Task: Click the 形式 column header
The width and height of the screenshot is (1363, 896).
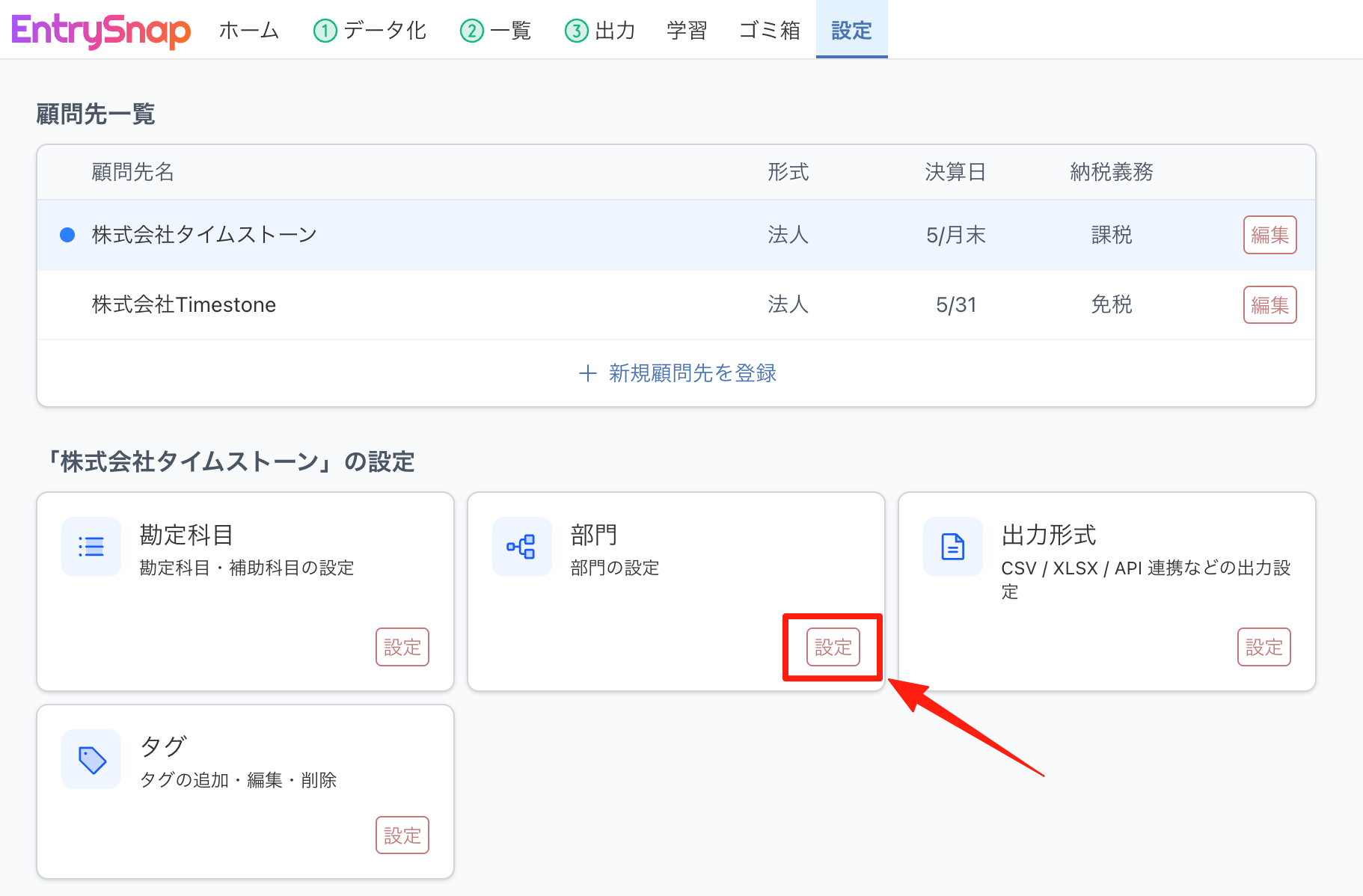Action: pyautogui.click(x=788, y=172)
